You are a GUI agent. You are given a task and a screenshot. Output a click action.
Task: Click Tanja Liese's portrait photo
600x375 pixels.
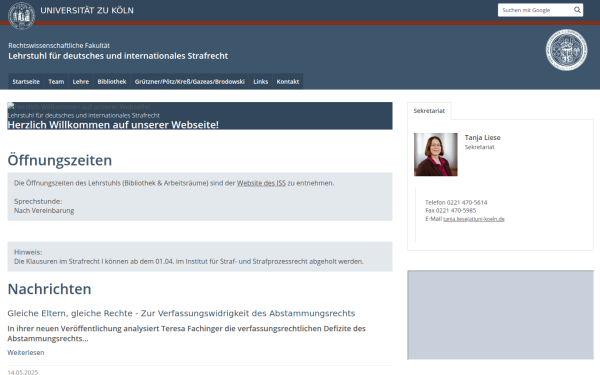pyautogui.click(x=435, y=154)
